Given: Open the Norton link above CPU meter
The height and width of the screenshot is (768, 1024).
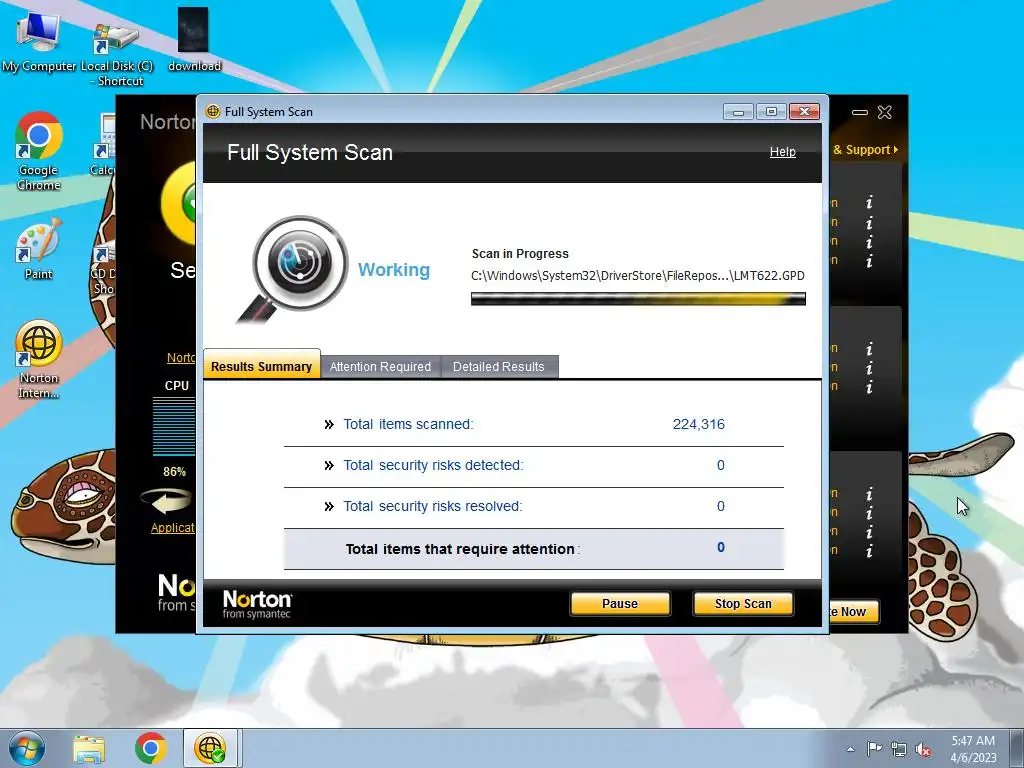Looking at the screenshot, I should coord(181,358).
